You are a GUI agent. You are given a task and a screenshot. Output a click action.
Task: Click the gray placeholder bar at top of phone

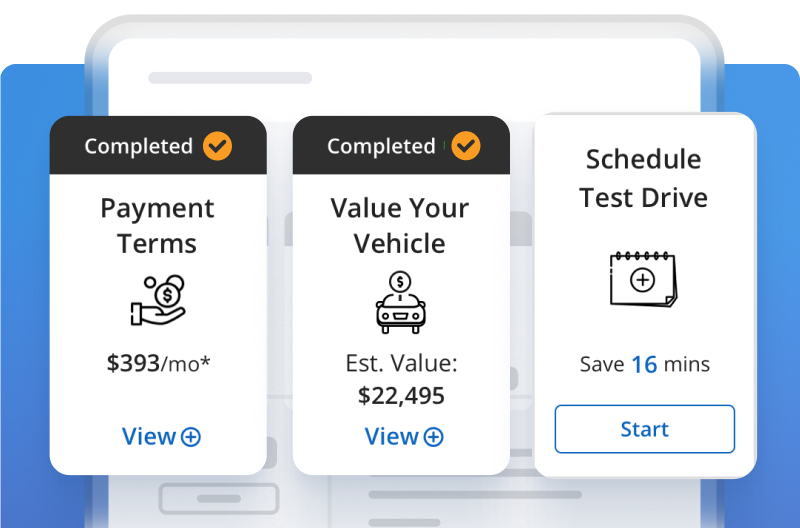[230, 78]
